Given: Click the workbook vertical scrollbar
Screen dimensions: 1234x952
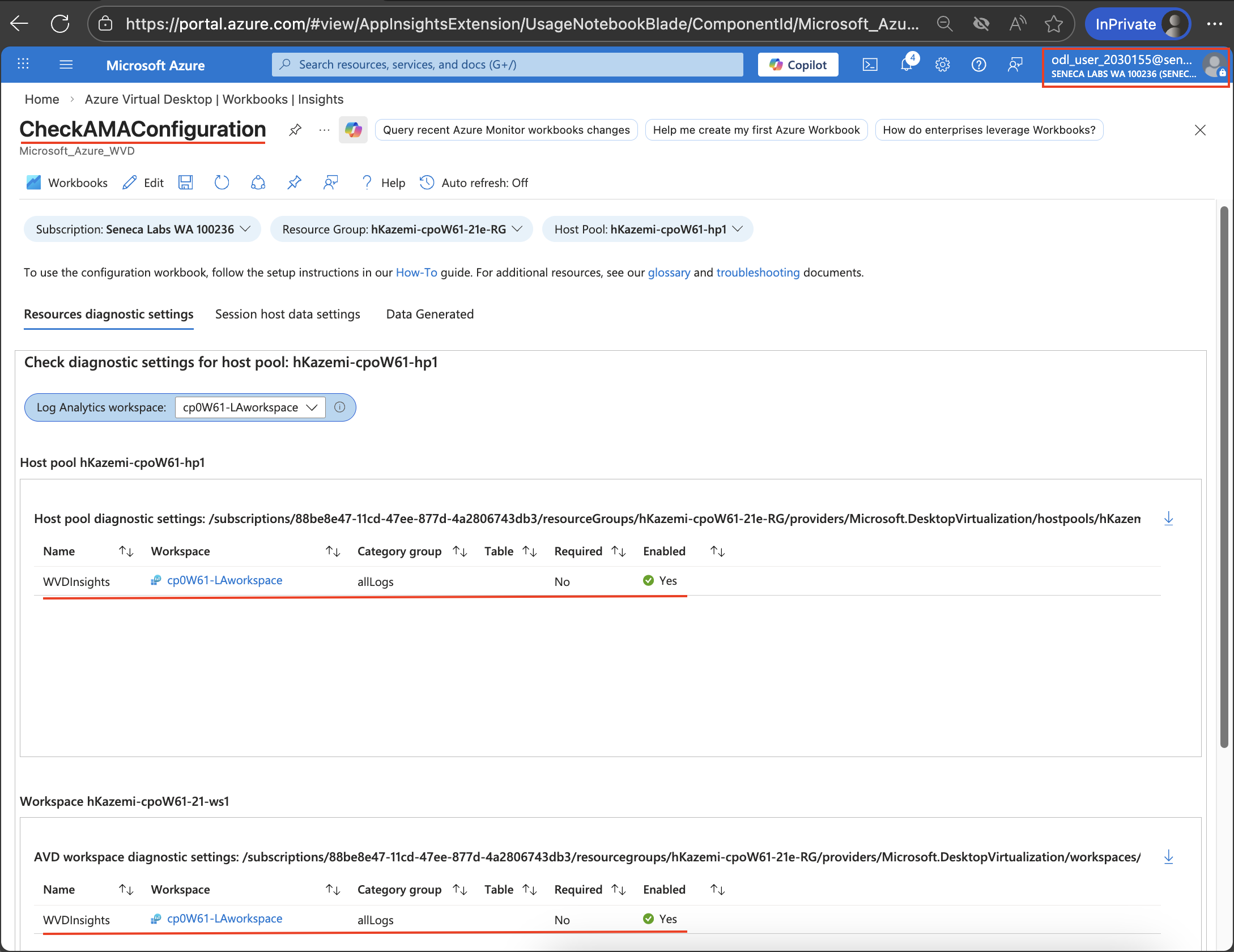Looking at the screenshot, I should [x=1224, y=476].
